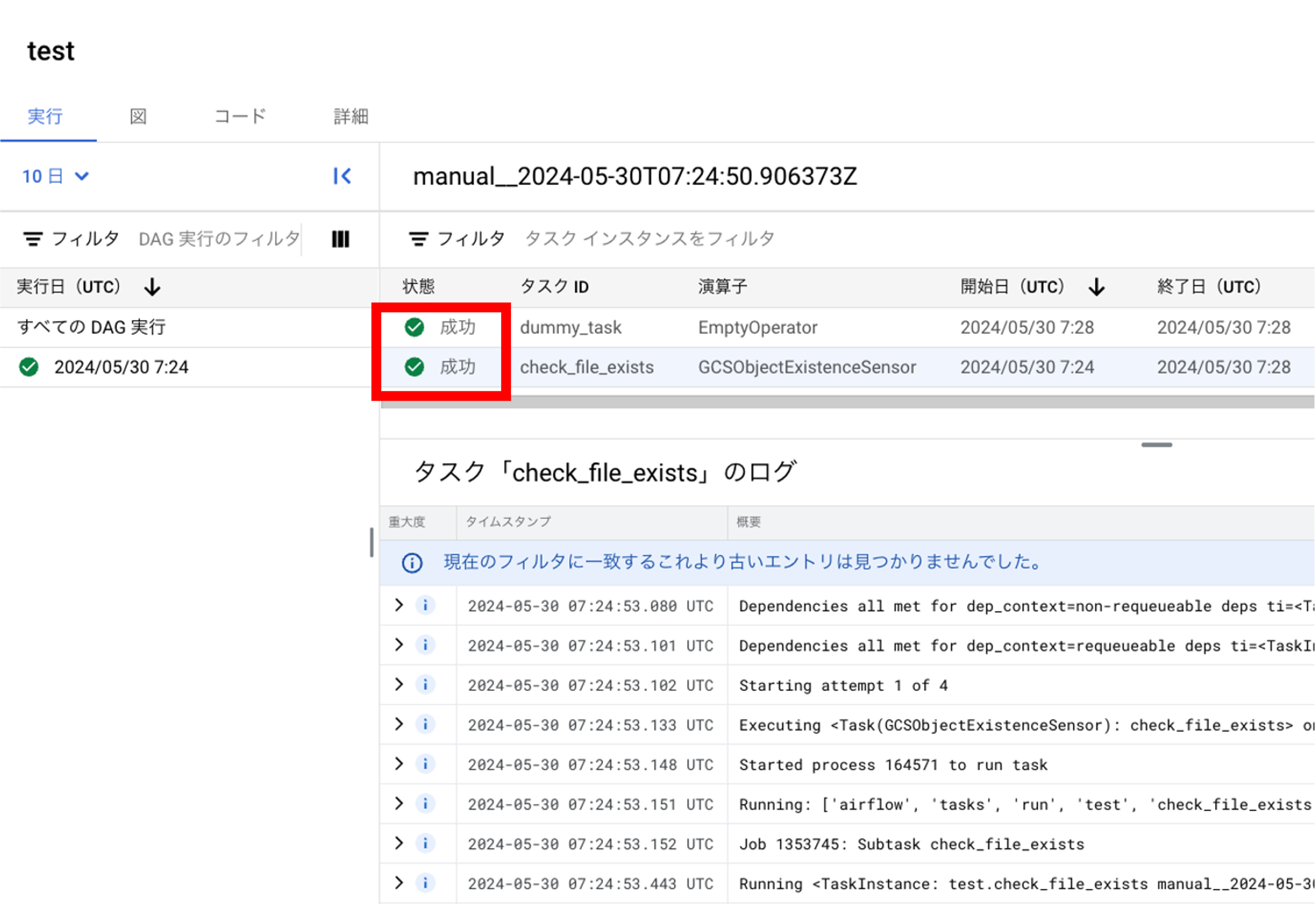Sort by 実行日 (UTC) descending arrow
The width and height of the screenshot is (1316, 904).
152,287
